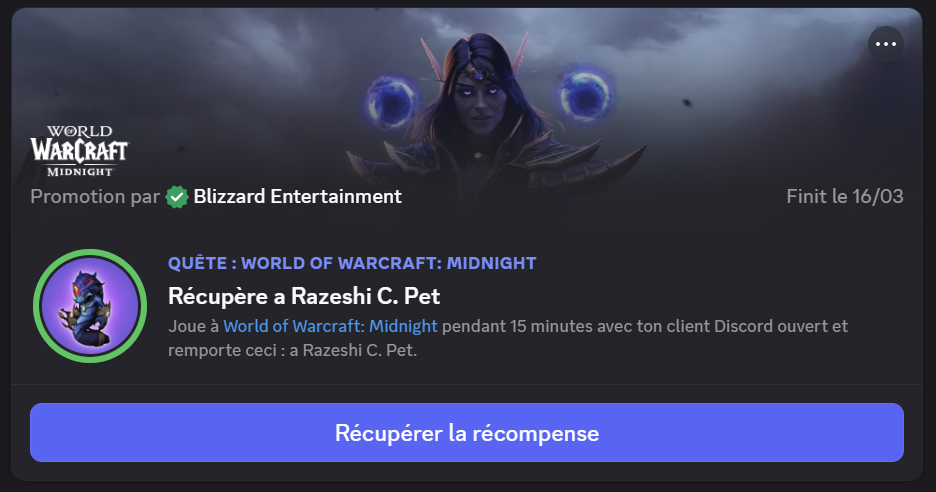Click the Razeshi pet reward icon

[x=90, y=306]
